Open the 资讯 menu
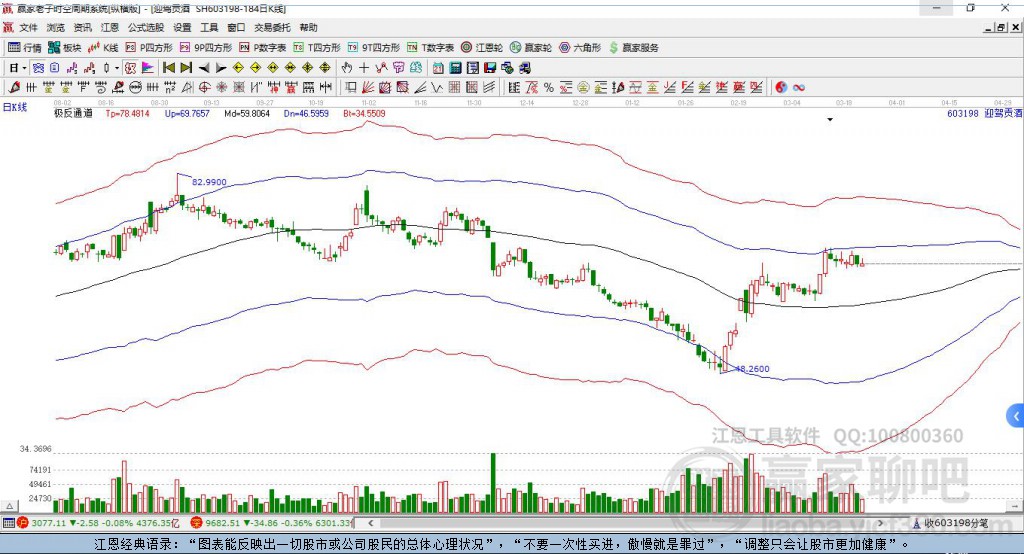 click(82, 27)
